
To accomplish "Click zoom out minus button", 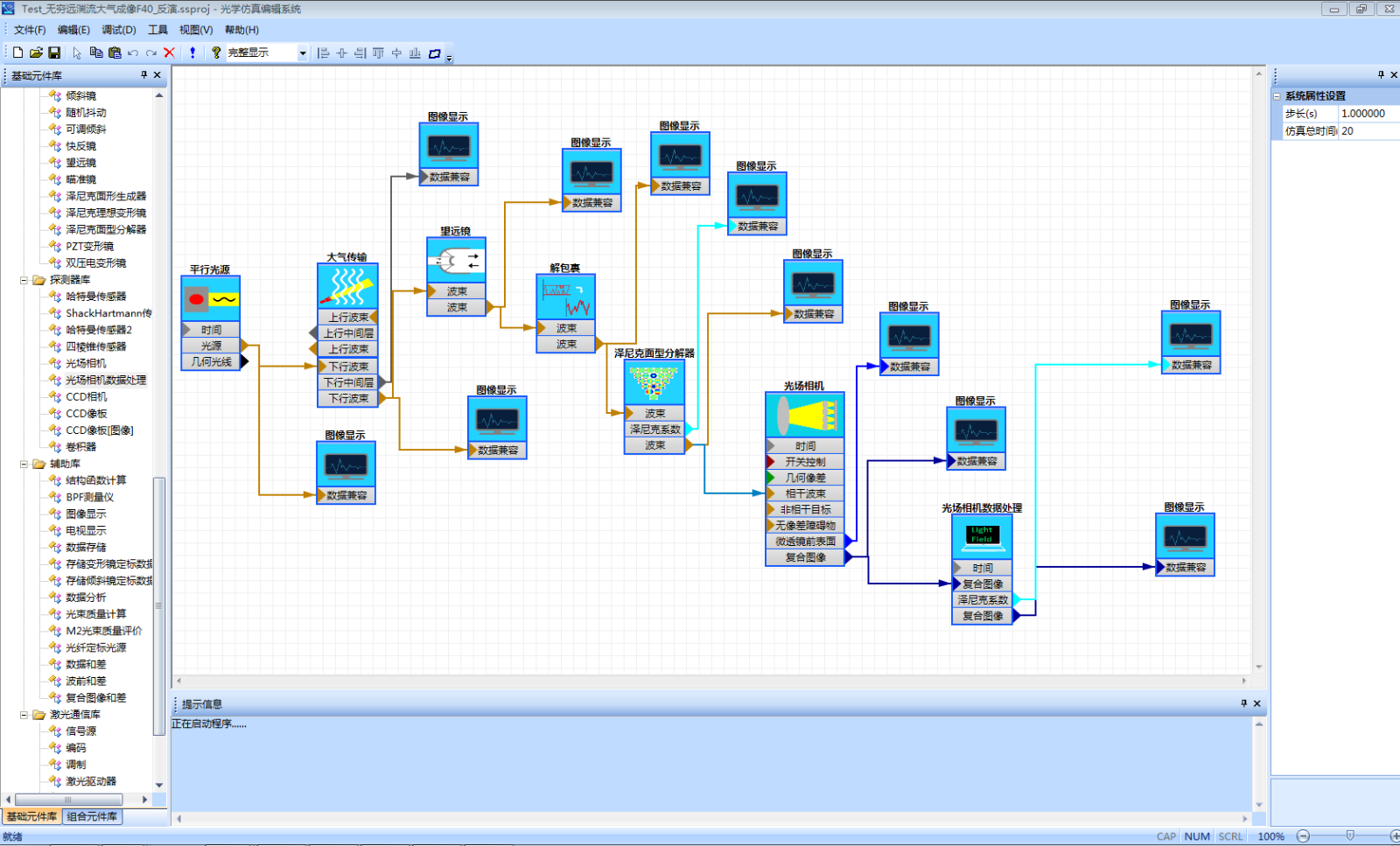I will coord(1303,836).
